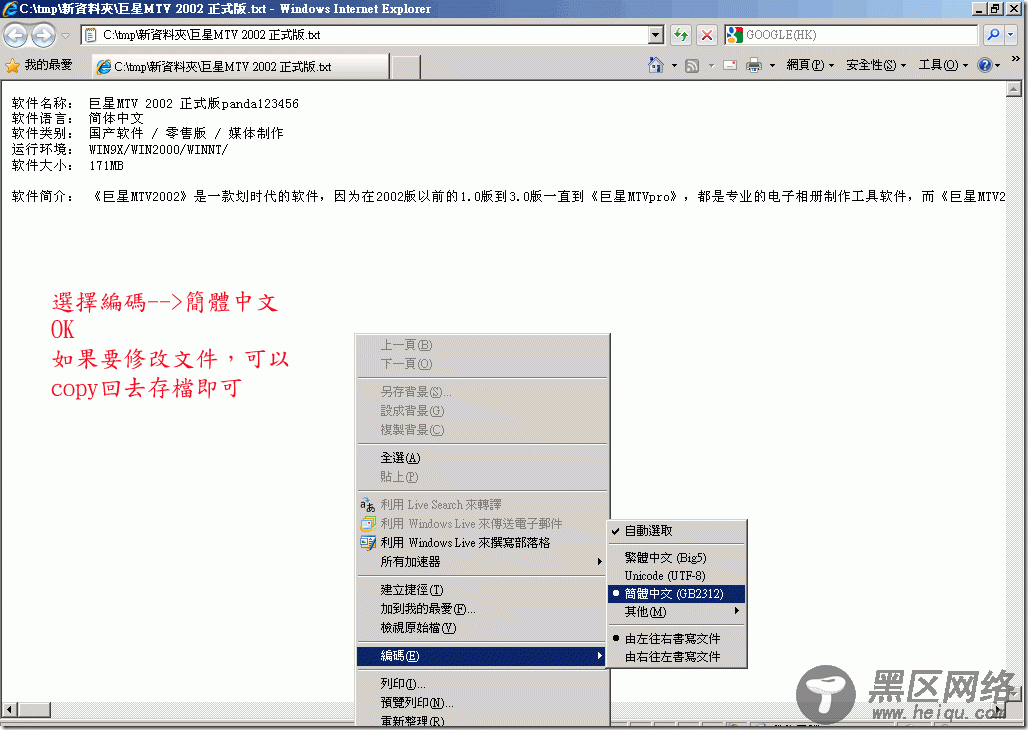Click the Home page icon

tap(656, 65)
